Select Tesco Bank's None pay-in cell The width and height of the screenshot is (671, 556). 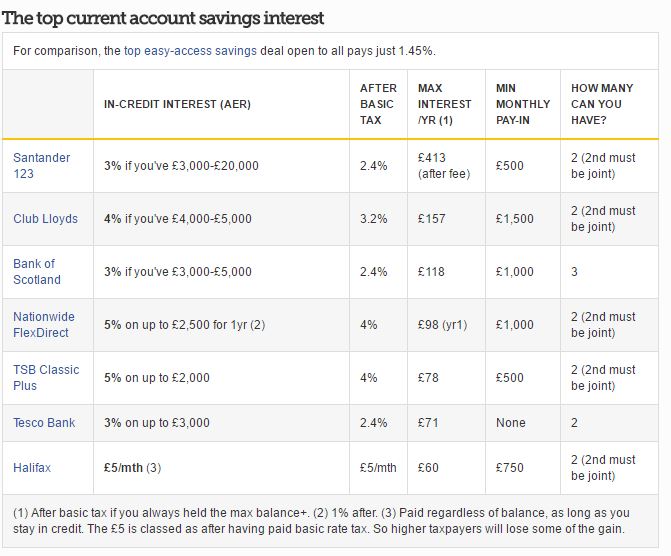click(510, 422)
